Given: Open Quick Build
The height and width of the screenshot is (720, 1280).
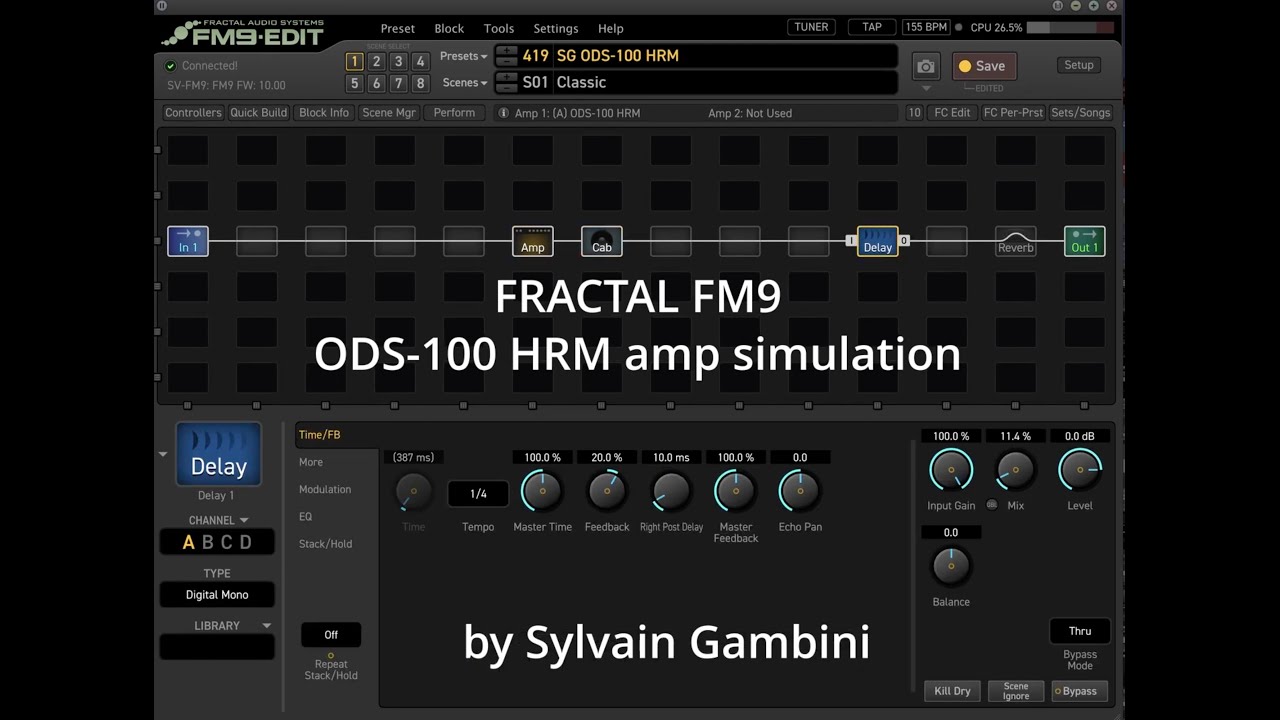Looking at the screenshot, I should (258, 113).
